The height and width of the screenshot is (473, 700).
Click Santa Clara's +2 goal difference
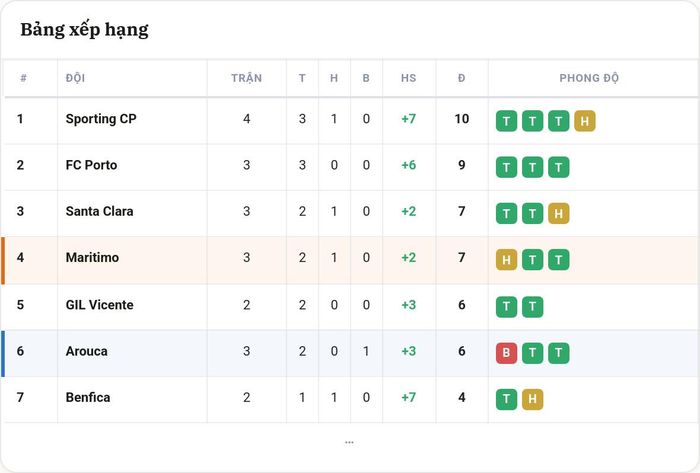coord(408,211)
